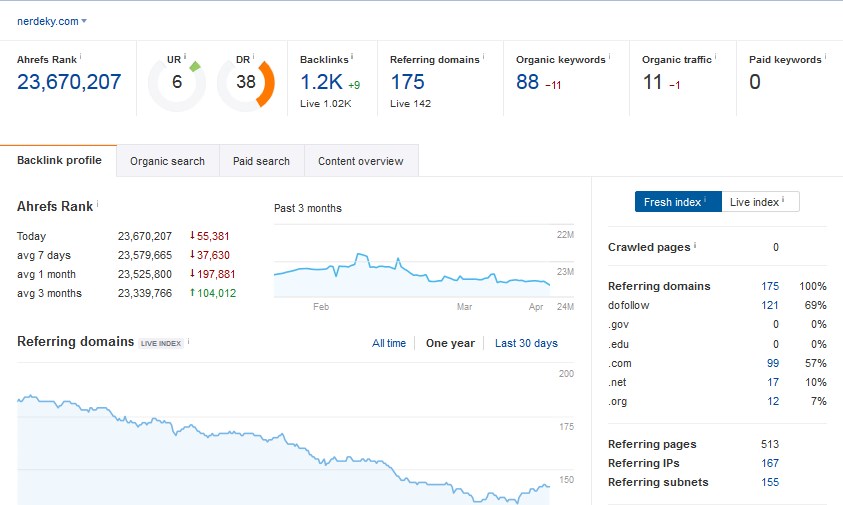Click the UR gauge showing 6
Viewport: 843px width, 505px height.
pyautogui.click(x=177, y=83)
